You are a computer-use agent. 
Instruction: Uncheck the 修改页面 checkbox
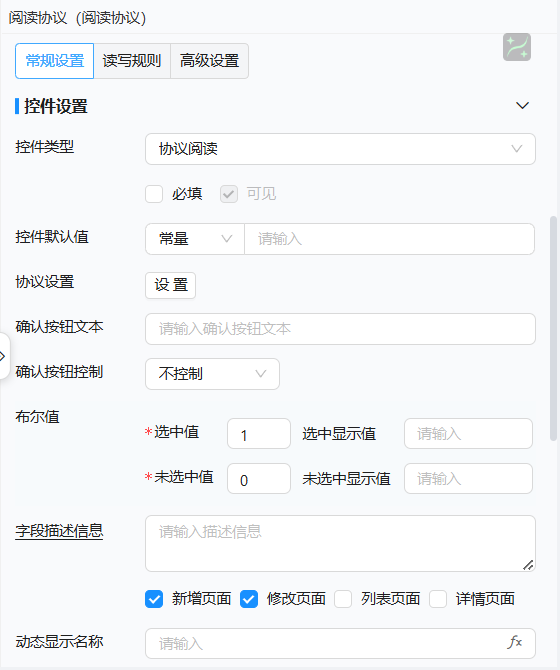[x=249, y=599]
